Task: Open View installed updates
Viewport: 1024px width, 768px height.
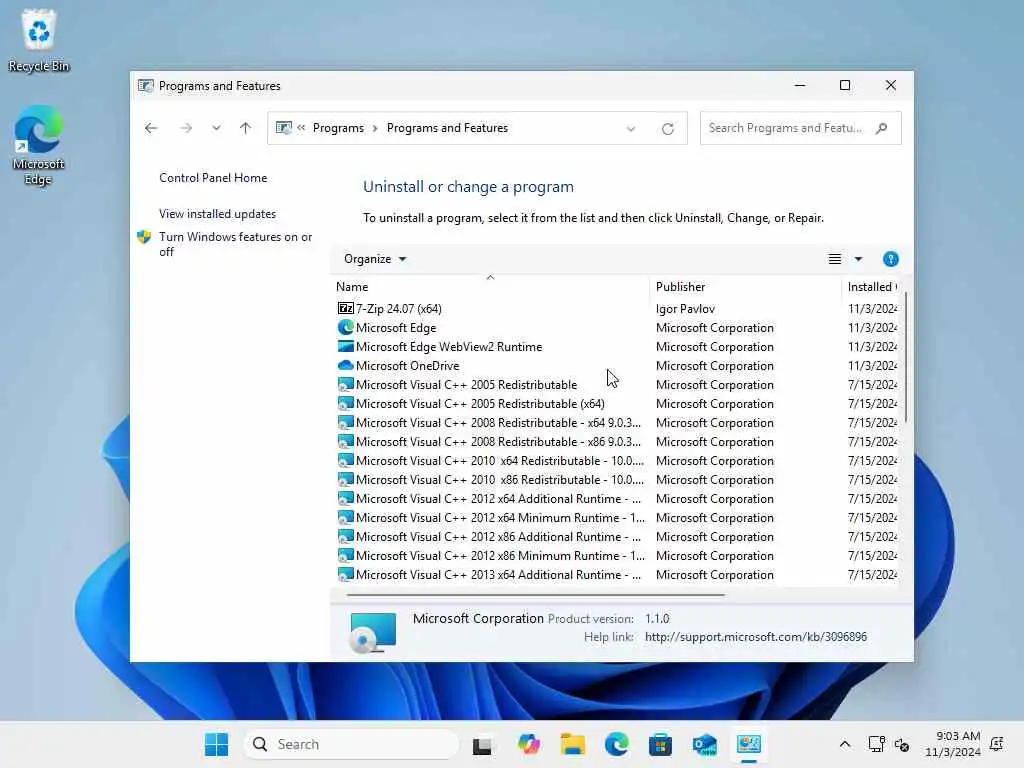Action: (217, 214)
